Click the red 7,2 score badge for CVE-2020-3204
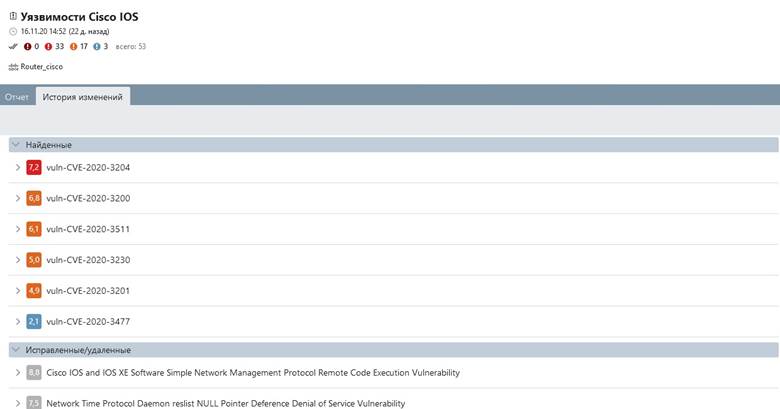780x409 pixels. point(34,167)
